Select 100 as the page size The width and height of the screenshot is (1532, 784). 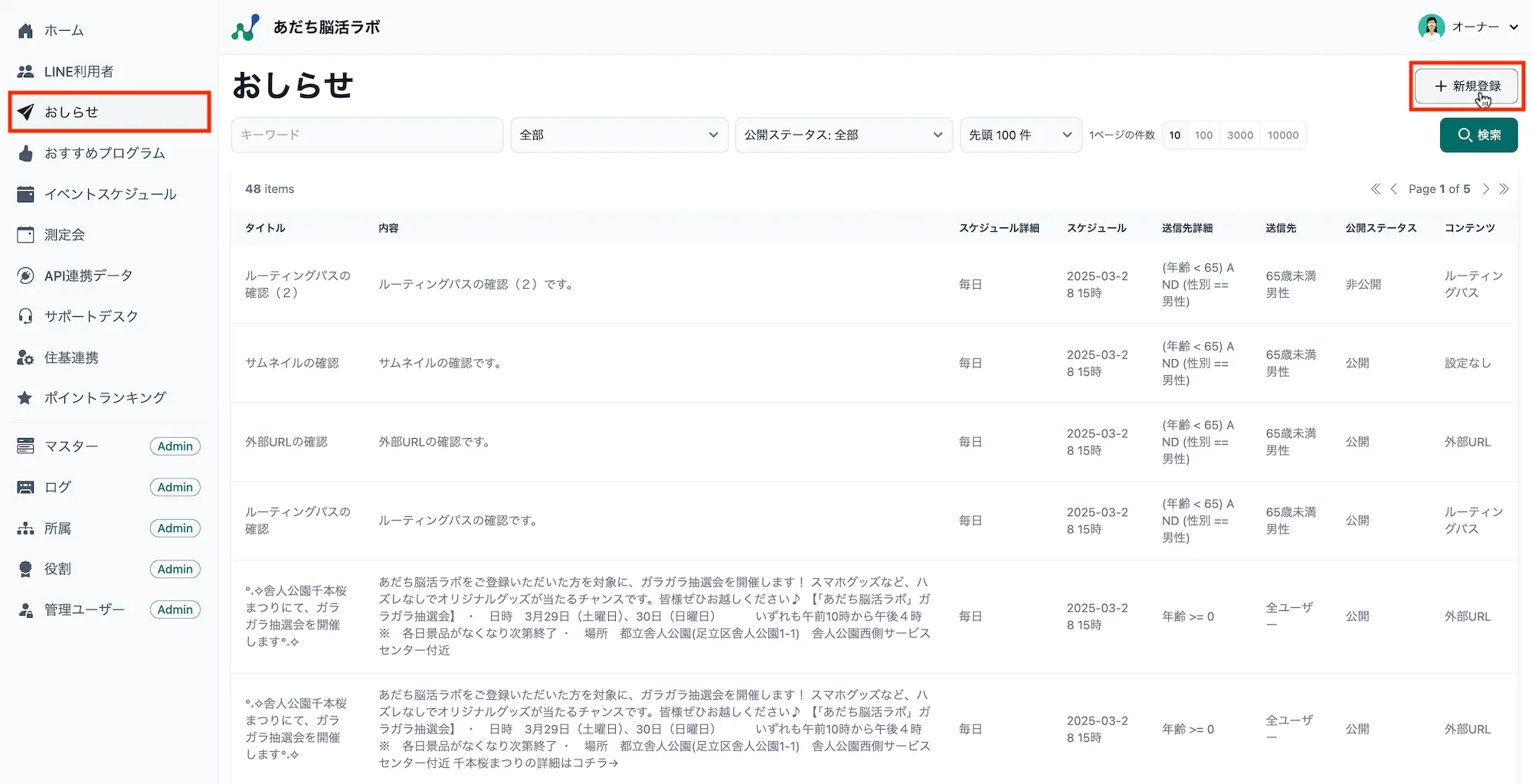pyautogui.click(x=1203, y=135)
